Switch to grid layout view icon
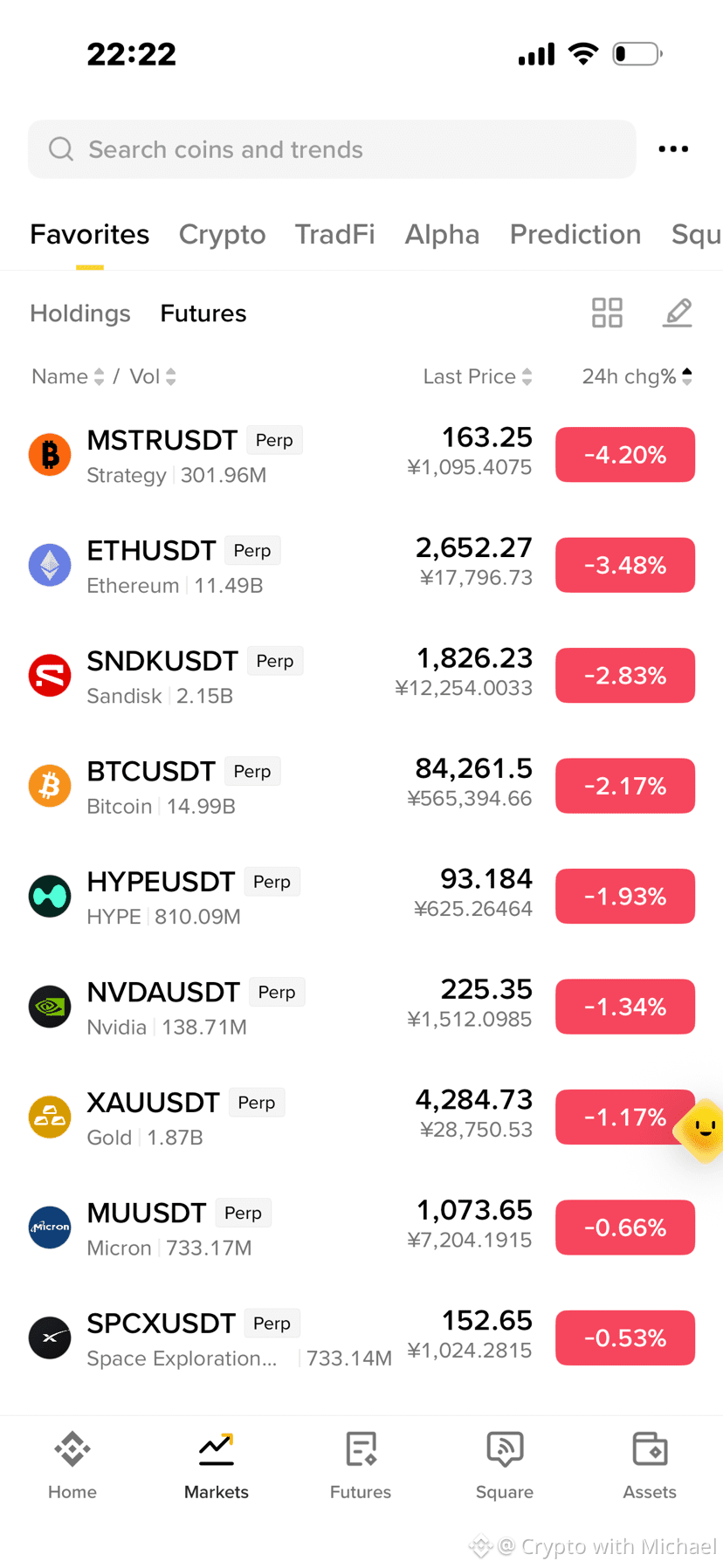The width and height of the screenshot is (723, 1568). click(x=607, y=313)
